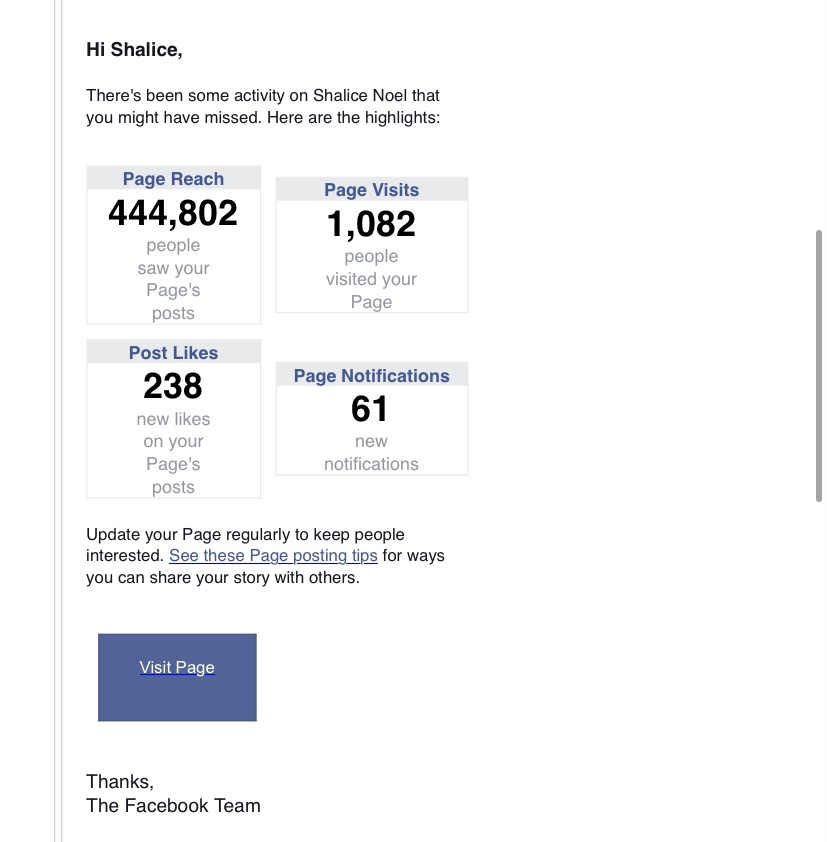Viewport: 827px width, 842px height.
Task: Click the 444,802 reach number
Action: [x=173, y=213]
